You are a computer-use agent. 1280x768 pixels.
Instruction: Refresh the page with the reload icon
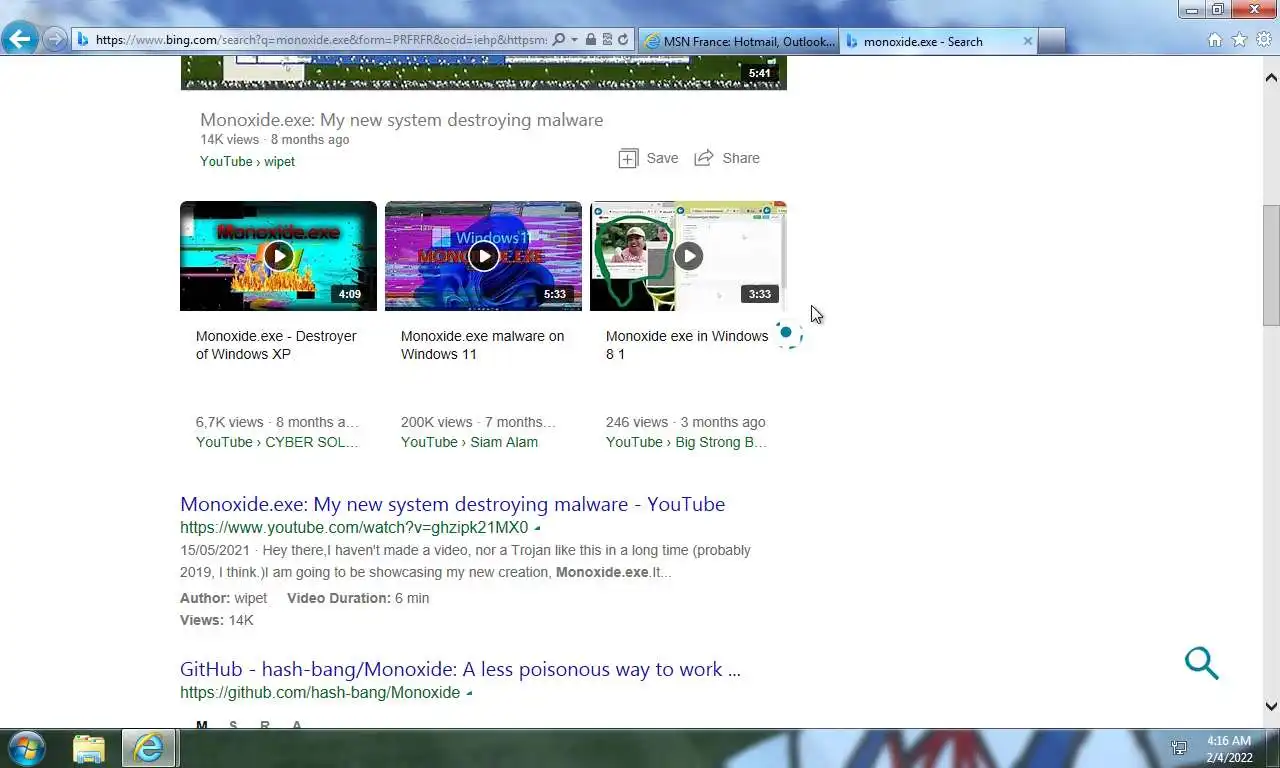coord(623,40)
